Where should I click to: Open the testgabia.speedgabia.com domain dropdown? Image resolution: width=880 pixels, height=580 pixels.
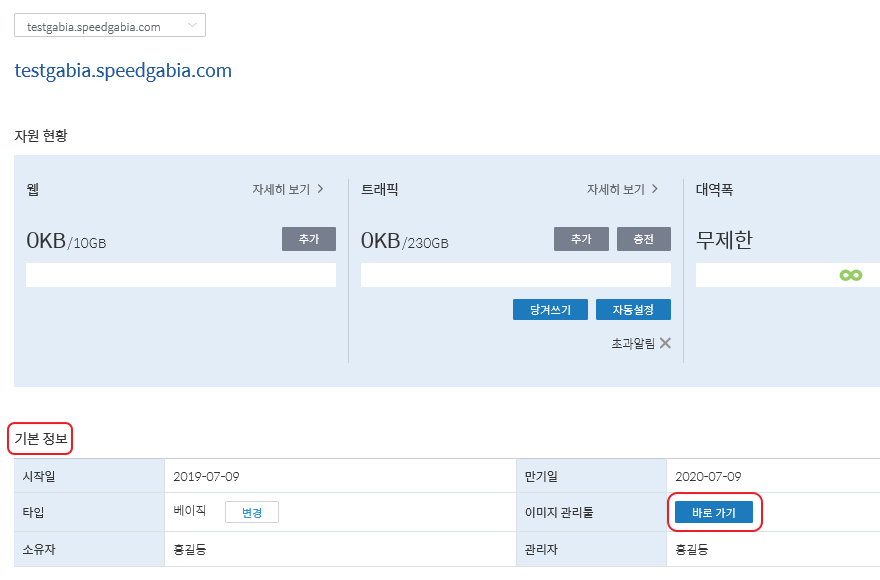point(110,26)
